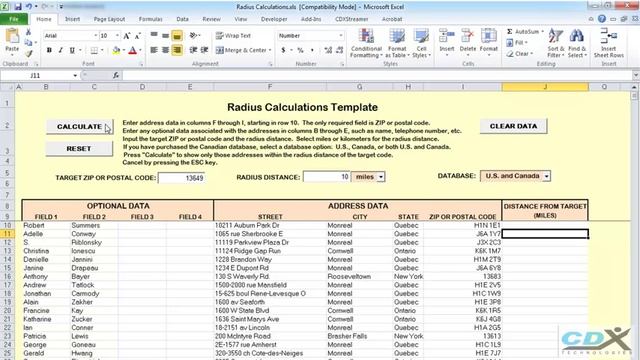Click the Increase Font Size icon
This screenshot has height=360, width=640.
[x=127, y=36]
